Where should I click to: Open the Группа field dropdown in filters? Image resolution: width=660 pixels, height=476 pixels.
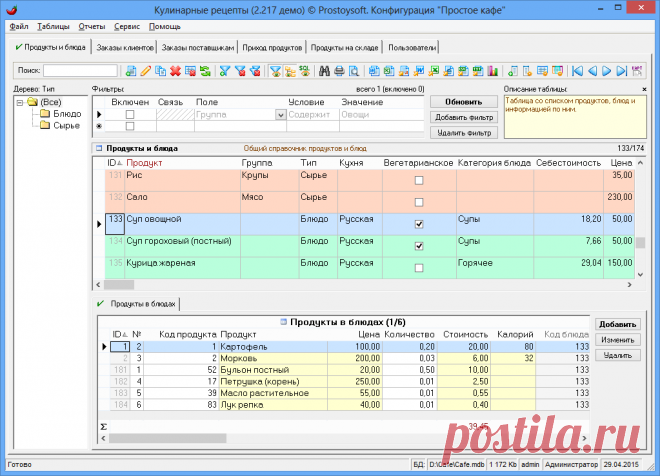pyautogui.click(x=281, y=114)
